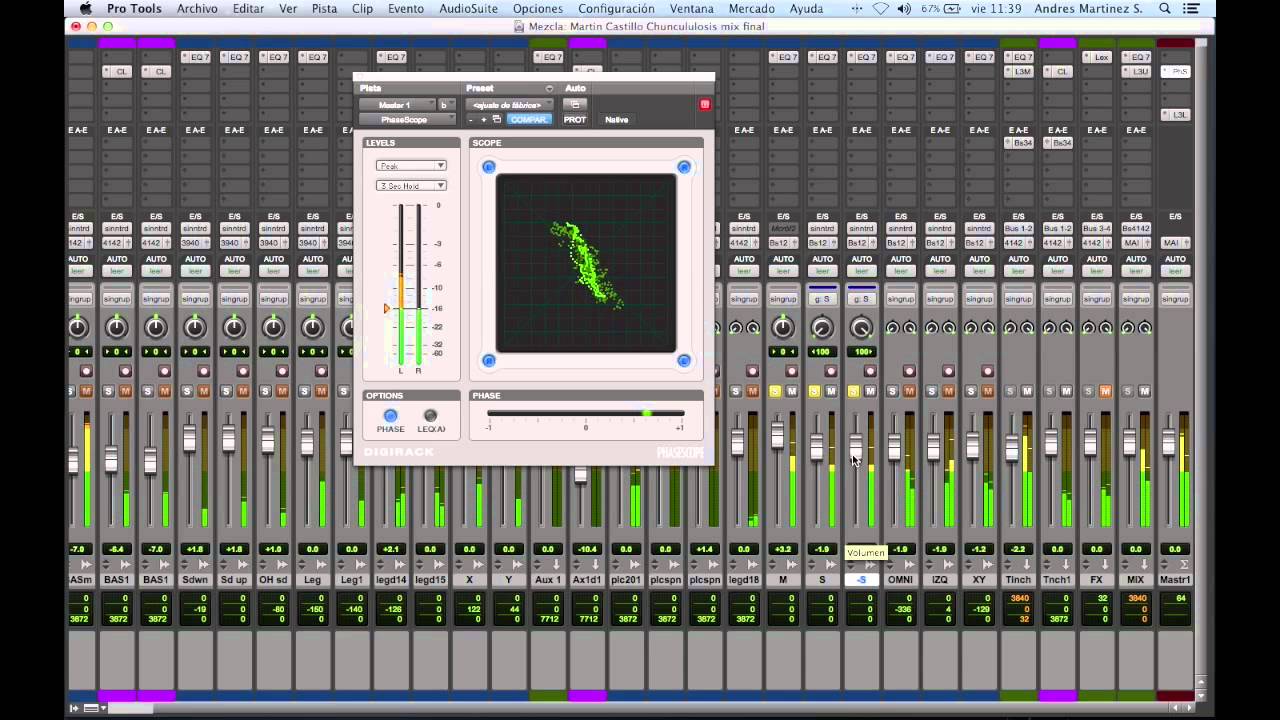Open the Master 1 track selector
The image size is (1280, 720).
tap(397, 105)
